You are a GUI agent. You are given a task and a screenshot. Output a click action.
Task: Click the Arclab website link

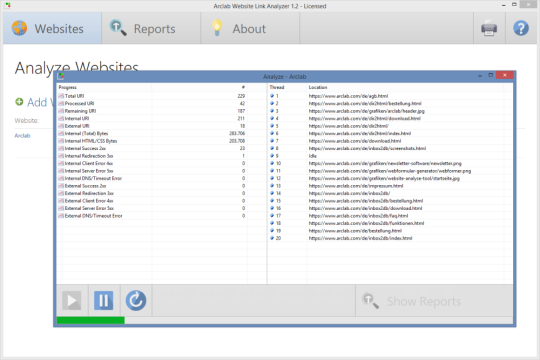click(x=22, y=136)
